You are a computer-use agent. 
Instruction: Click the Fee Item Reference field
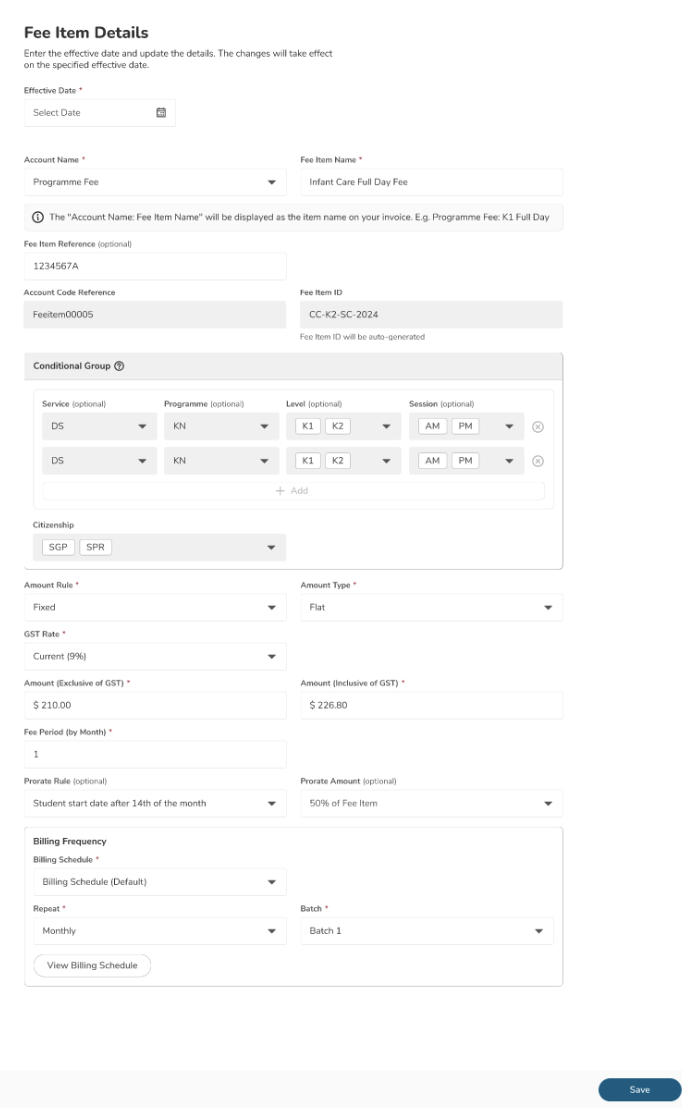pos(155,267)
